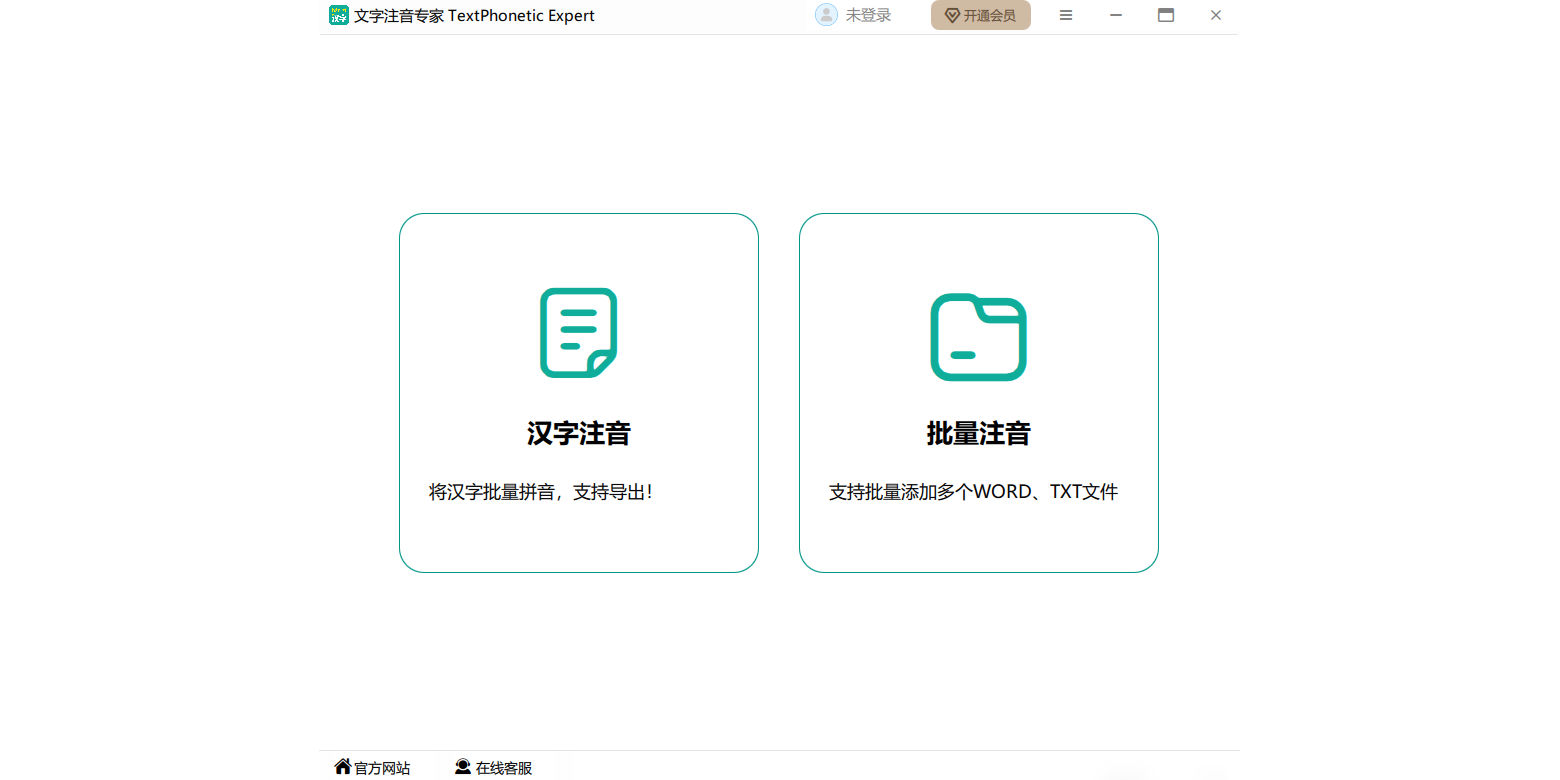Click the folder icon in 批量注音 card
This screenshot has width=1560, height=780.
pos(978,337)
